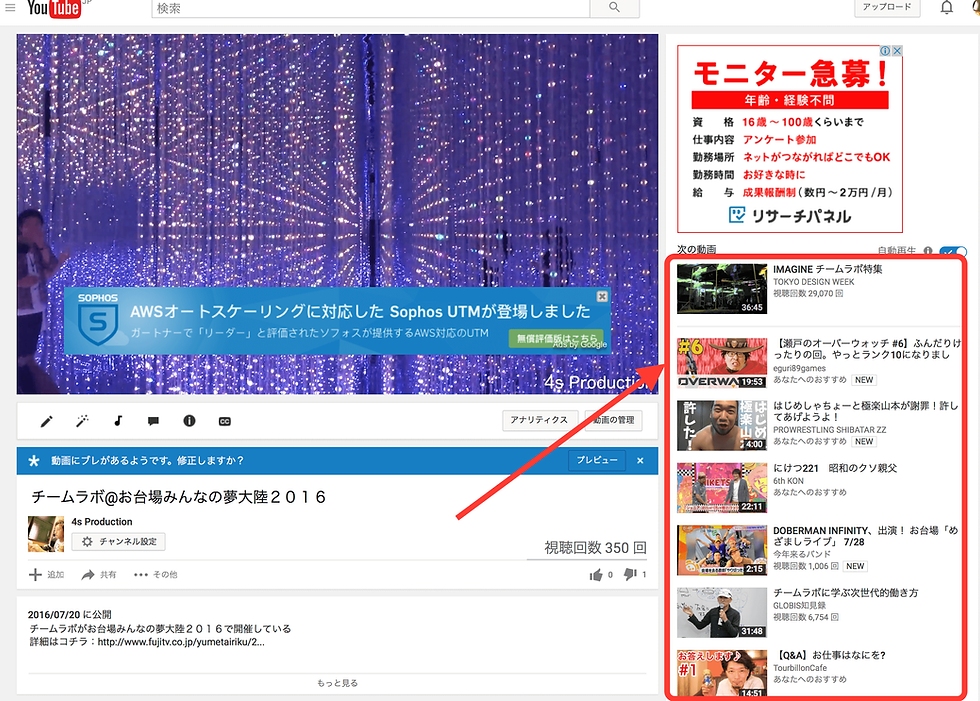The image size is (980, 701).
Task: Click the モニター急募 banner advertisement
Action: point(790,139)
